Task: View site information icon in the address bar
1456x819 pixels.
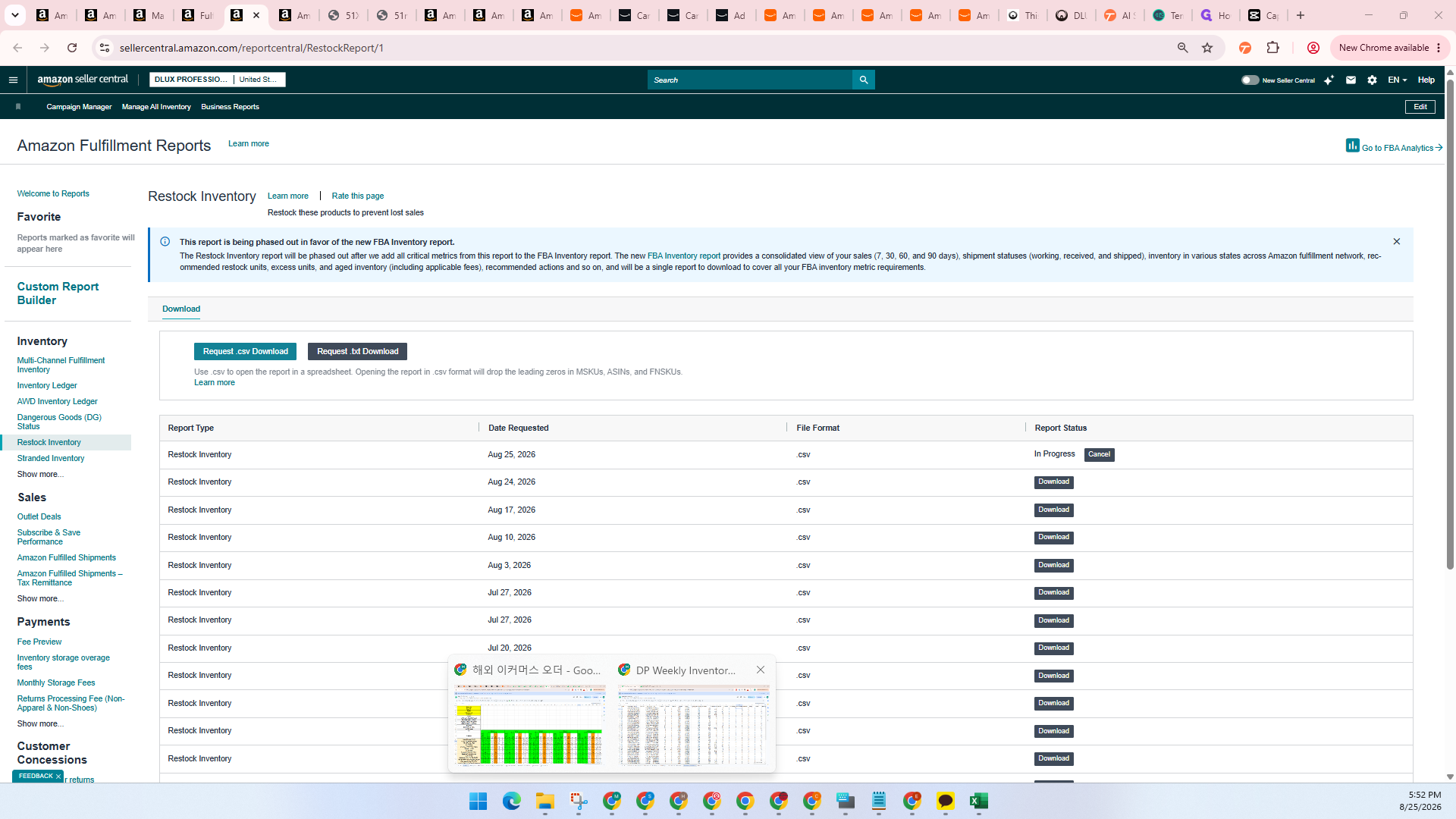Action: click(x=105, y=48)
